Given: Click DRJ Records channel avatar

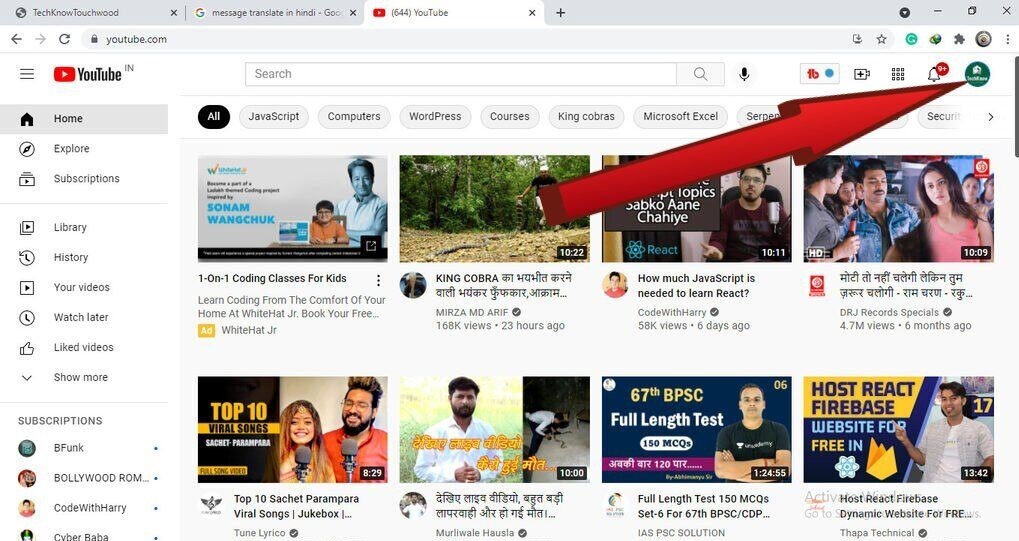Looking at the screenshot, I should pos(816,285).
